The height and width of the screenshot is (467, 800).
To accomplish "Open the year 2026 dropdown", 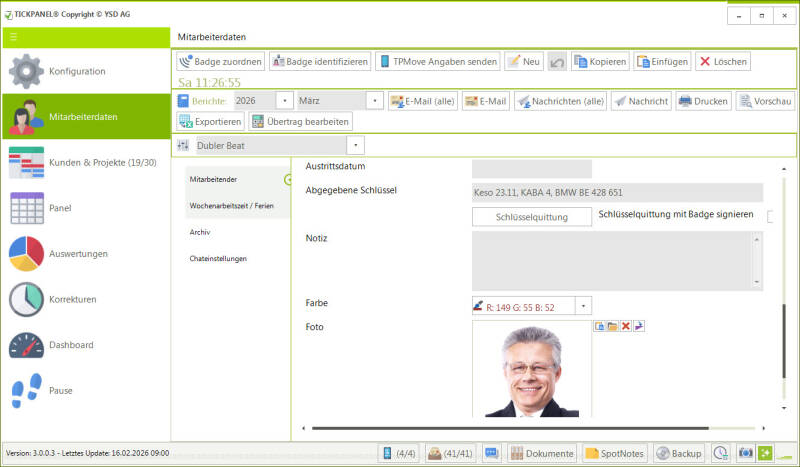I will click(x=285, y=101).
